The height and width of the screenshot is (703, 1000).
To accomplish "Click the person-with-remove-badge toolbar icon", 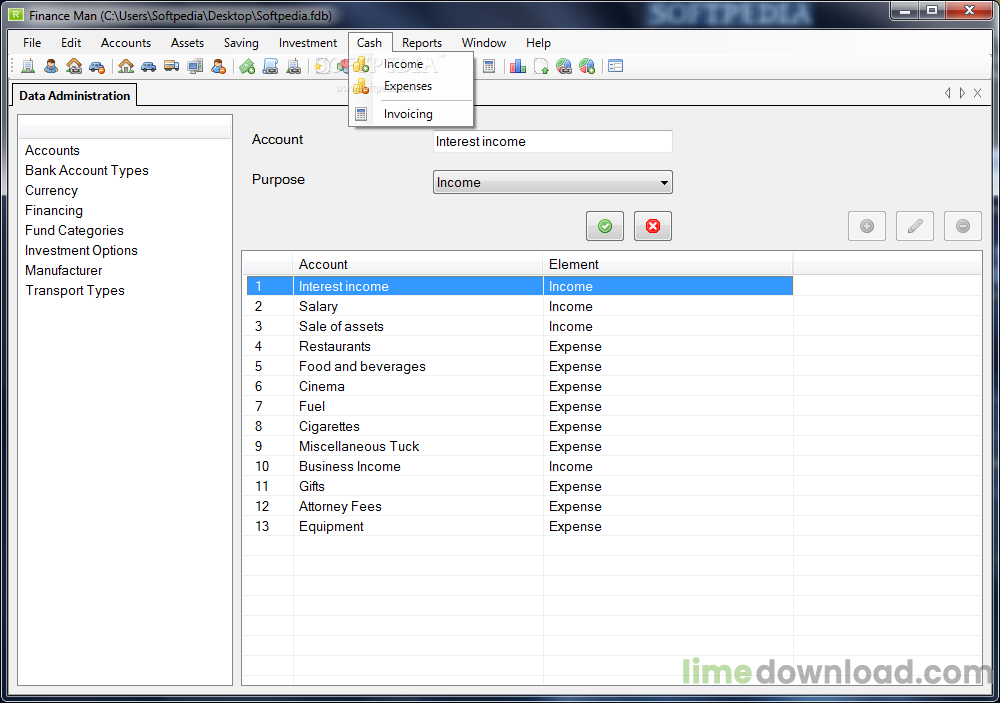I will 219,66.
